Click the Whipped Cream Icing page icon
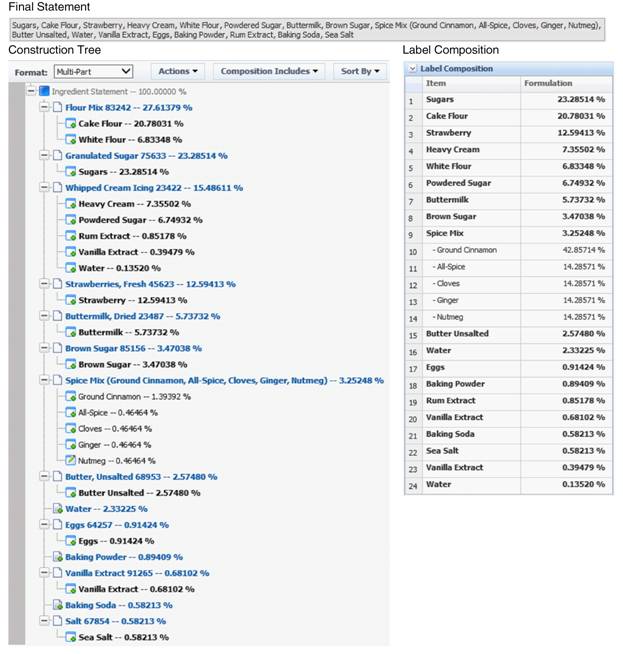Image resolution: width=623 pixels, height=654 pixels. coord(58,188)
